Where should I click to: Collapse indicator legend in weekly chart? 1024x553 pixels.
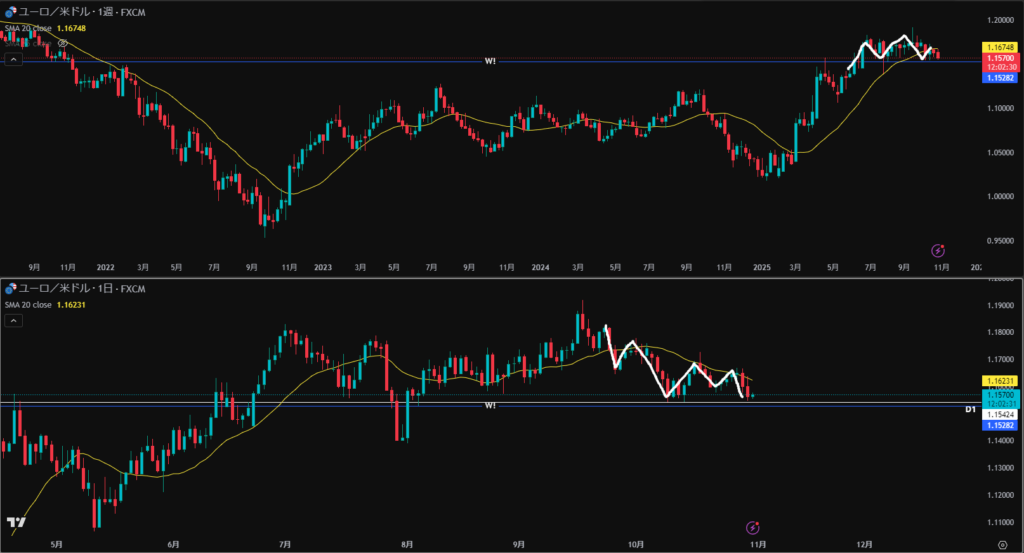tap(13, 60)
